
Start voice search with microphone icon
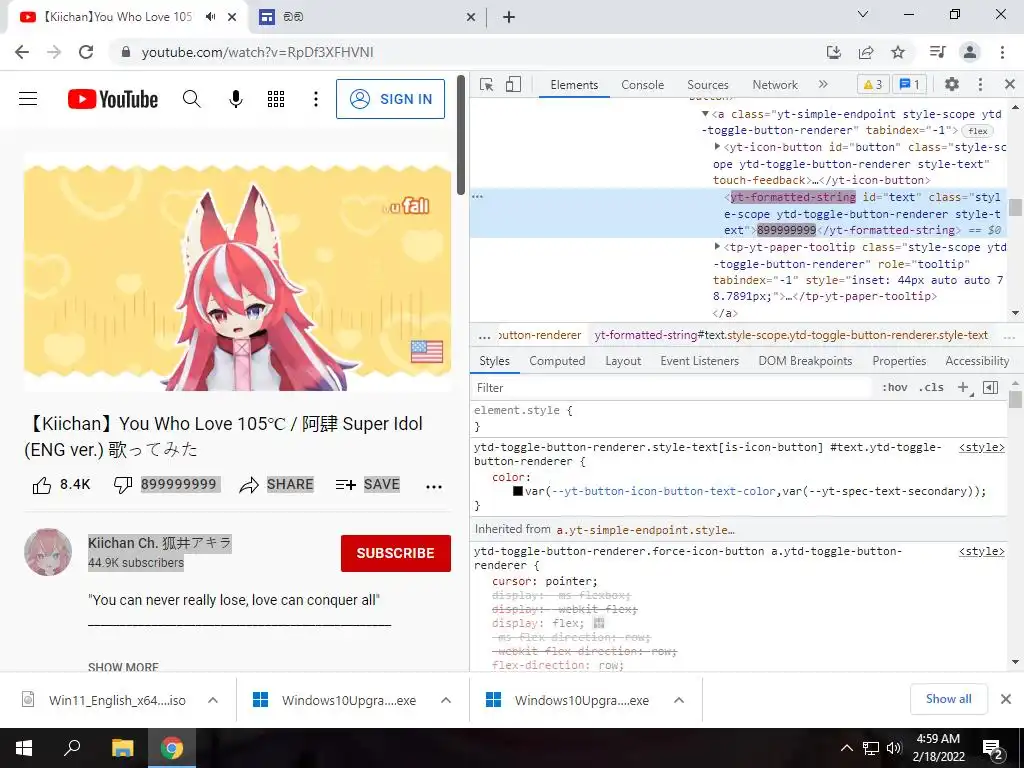pyautogui.click(x=236, y=99)
